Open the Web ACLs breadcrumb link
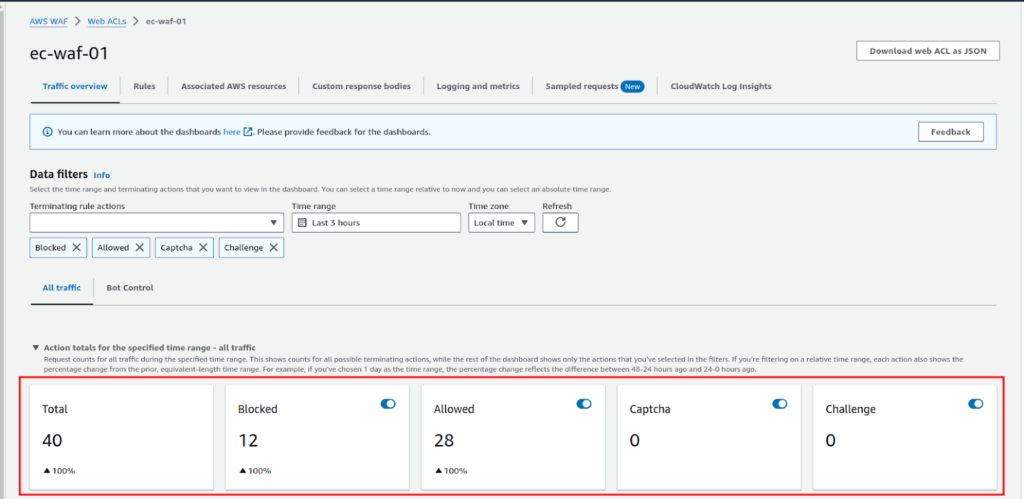The image size is (1024, 499). tap(106, 21)
